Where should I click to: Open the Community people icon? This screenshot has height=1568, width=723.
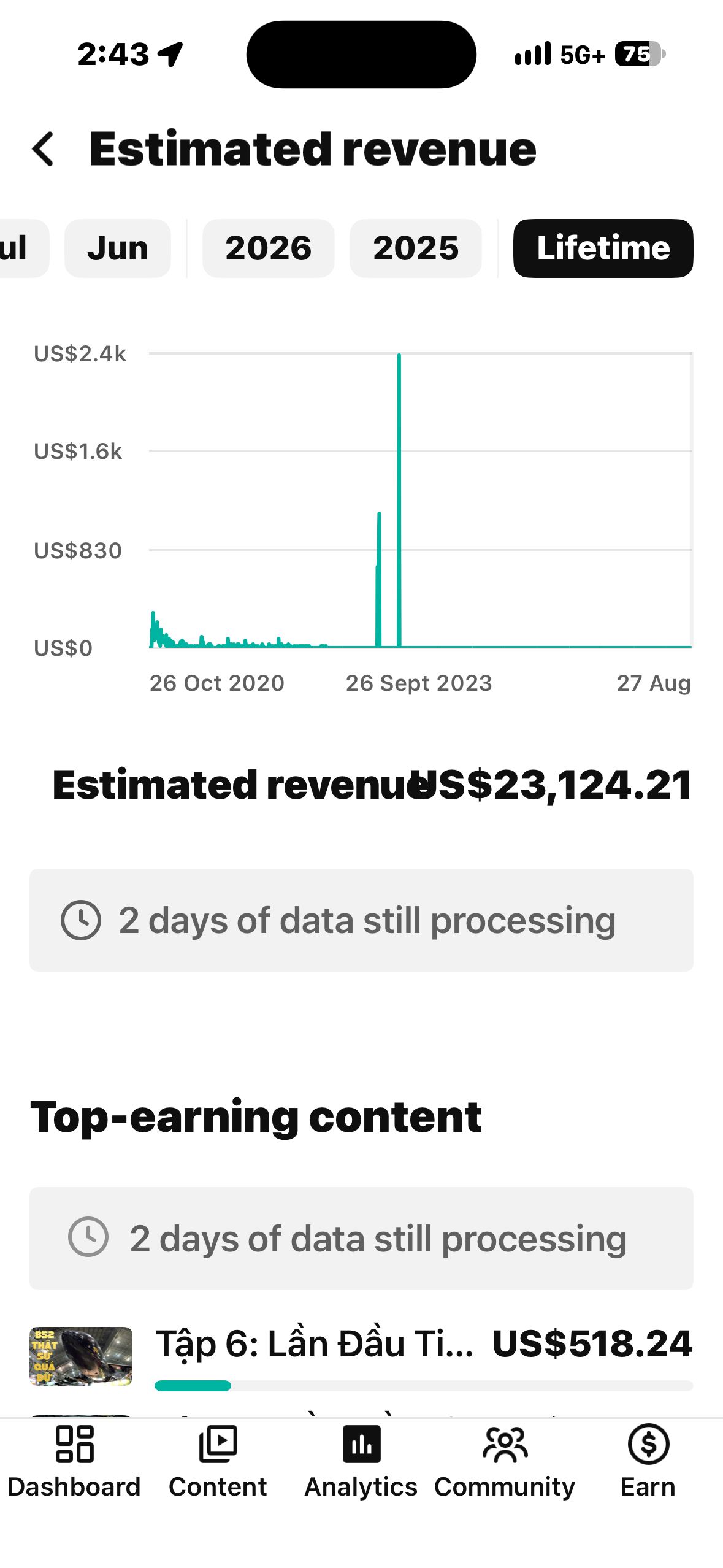505,1443
